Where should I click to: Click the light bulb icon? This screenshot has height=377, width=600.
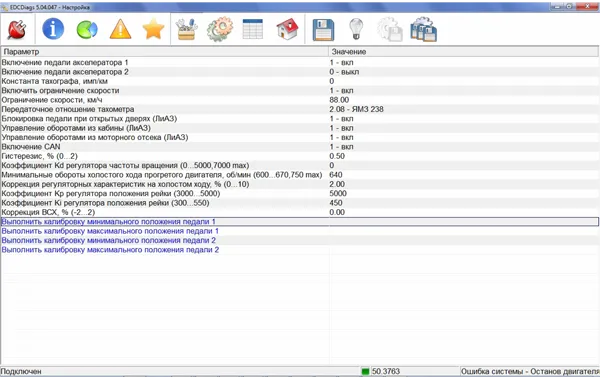coord(356,29)
